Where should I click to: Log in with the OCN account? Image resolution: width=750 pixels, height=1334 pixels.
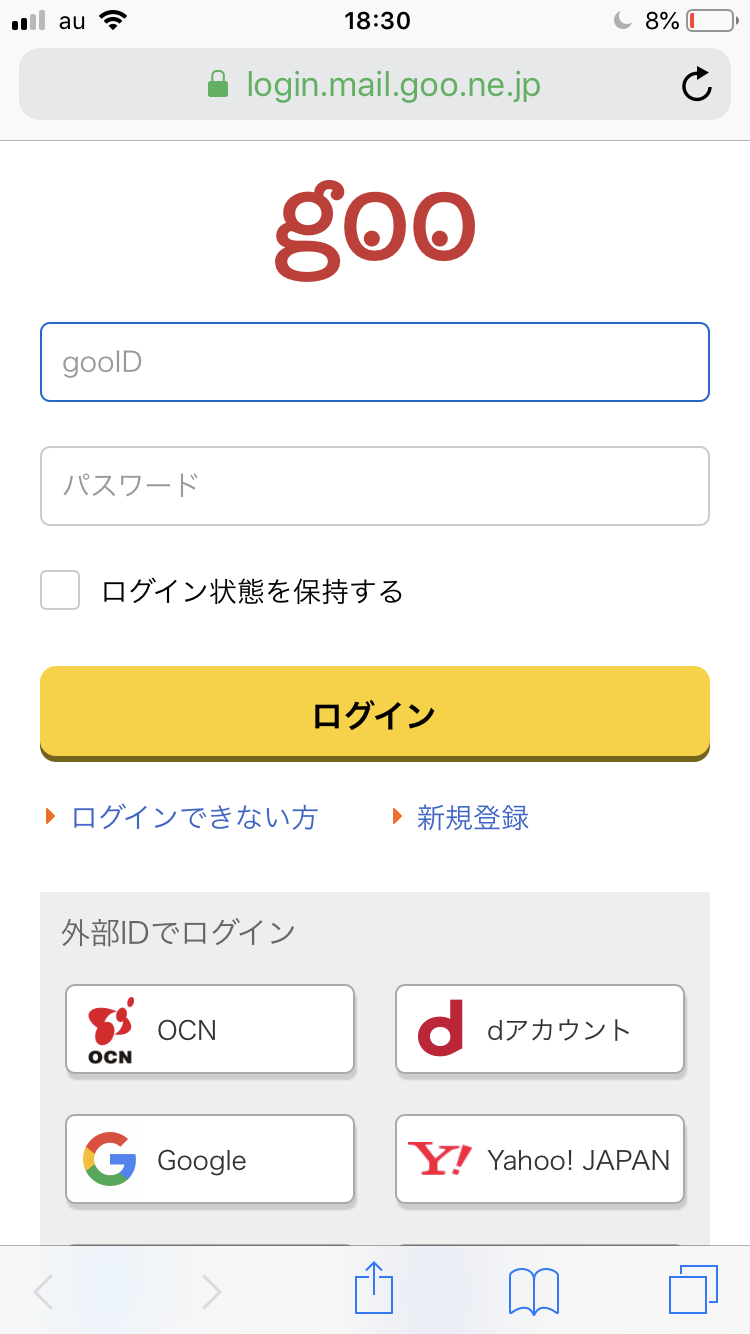pyautogui.click(x=210, y=1029)
